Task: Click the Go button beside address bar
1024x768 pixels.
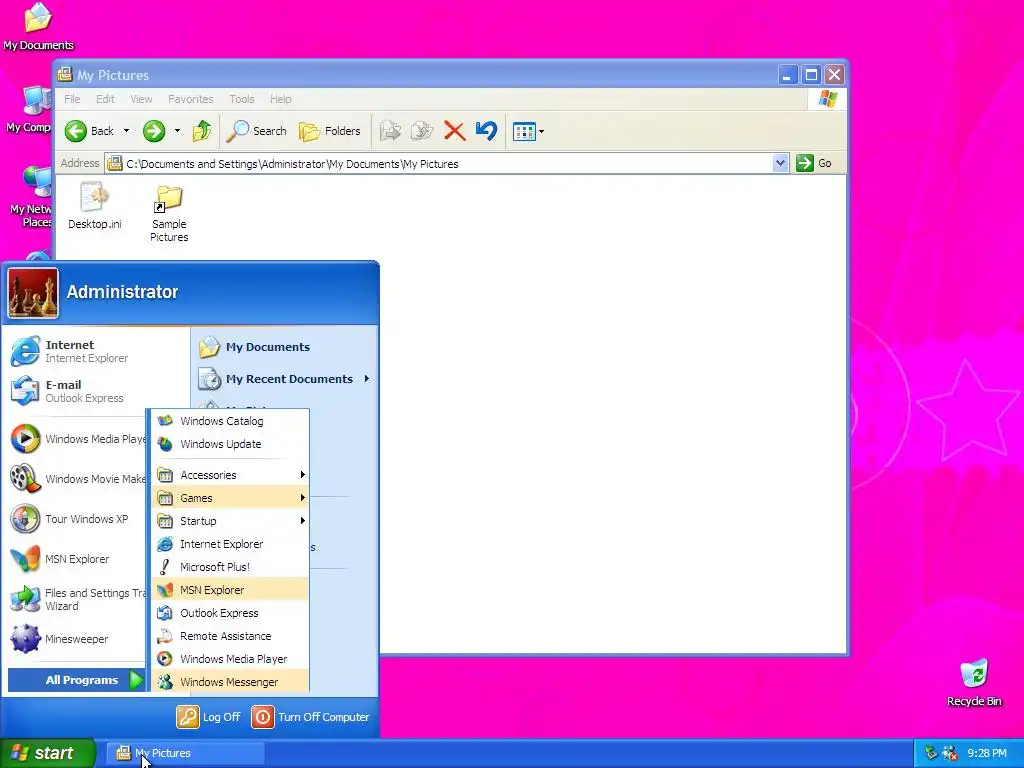Action: [814, 163]
